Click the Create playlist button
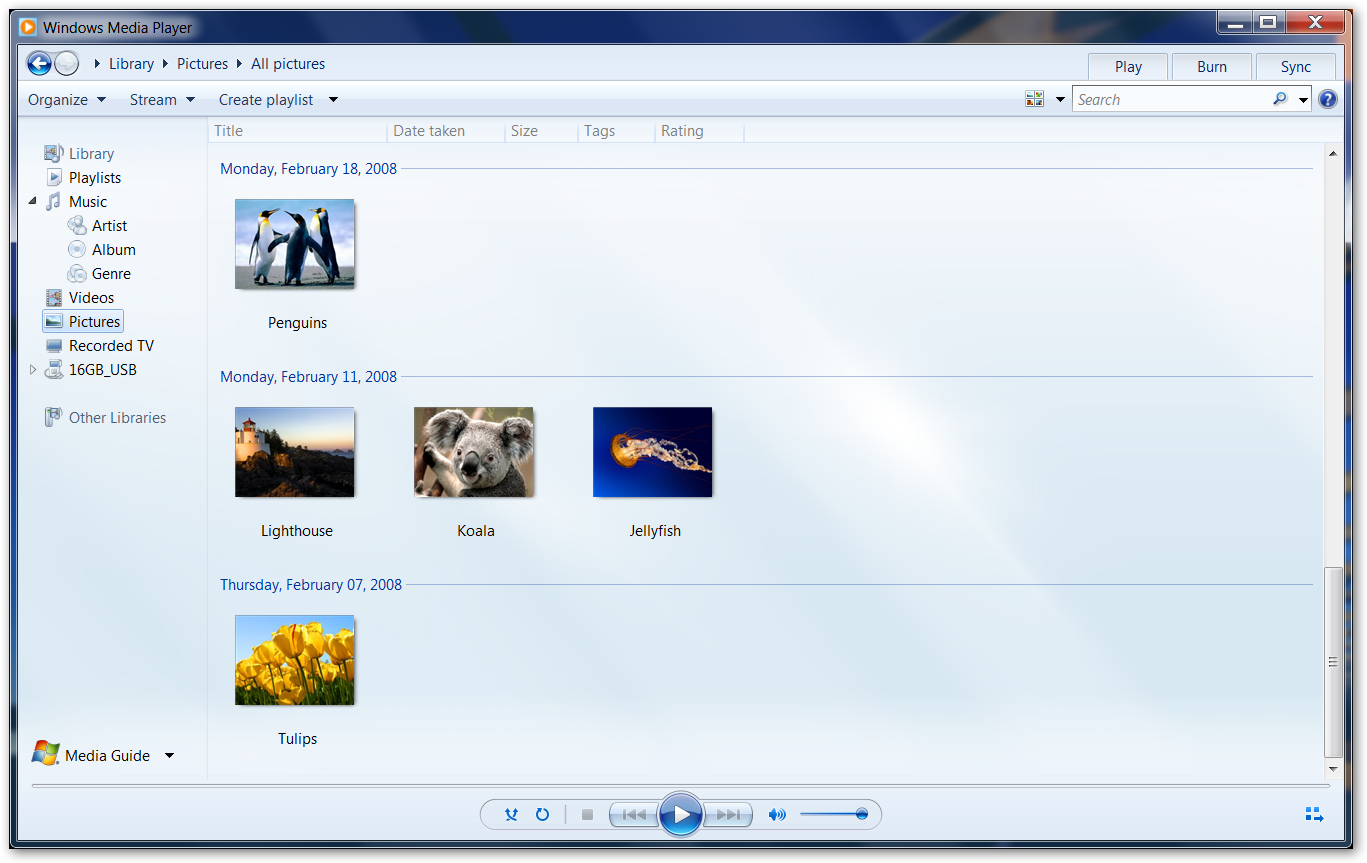 [266, 100]
